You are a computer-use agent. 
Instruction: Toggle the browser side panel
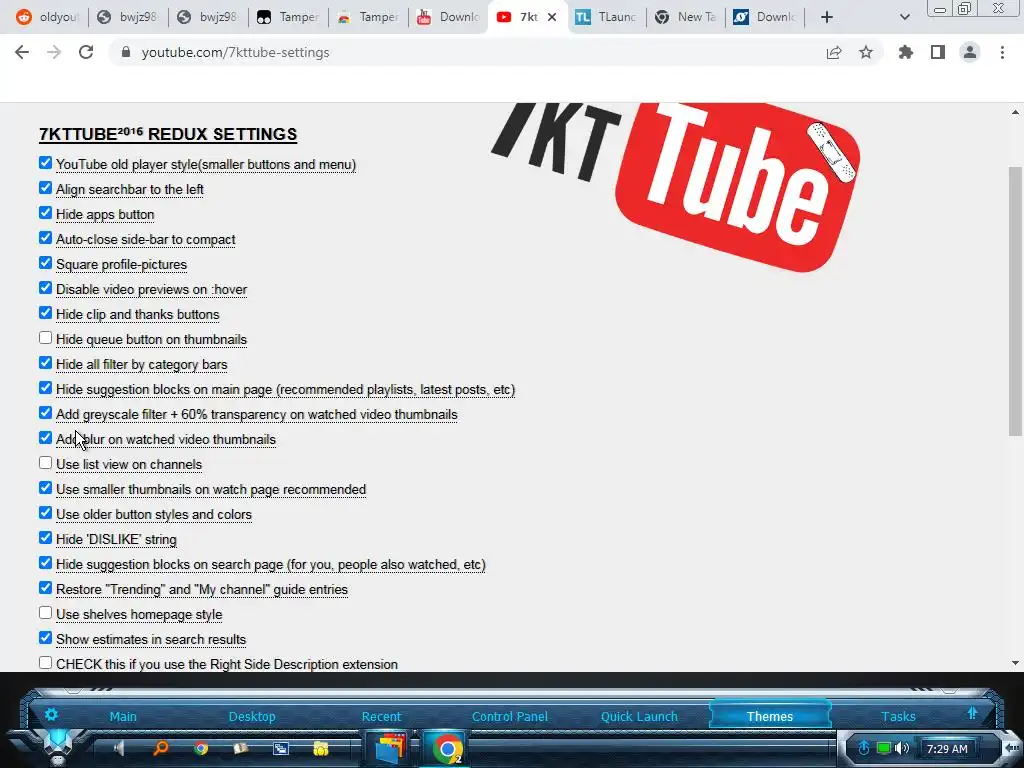pos(938,52)
